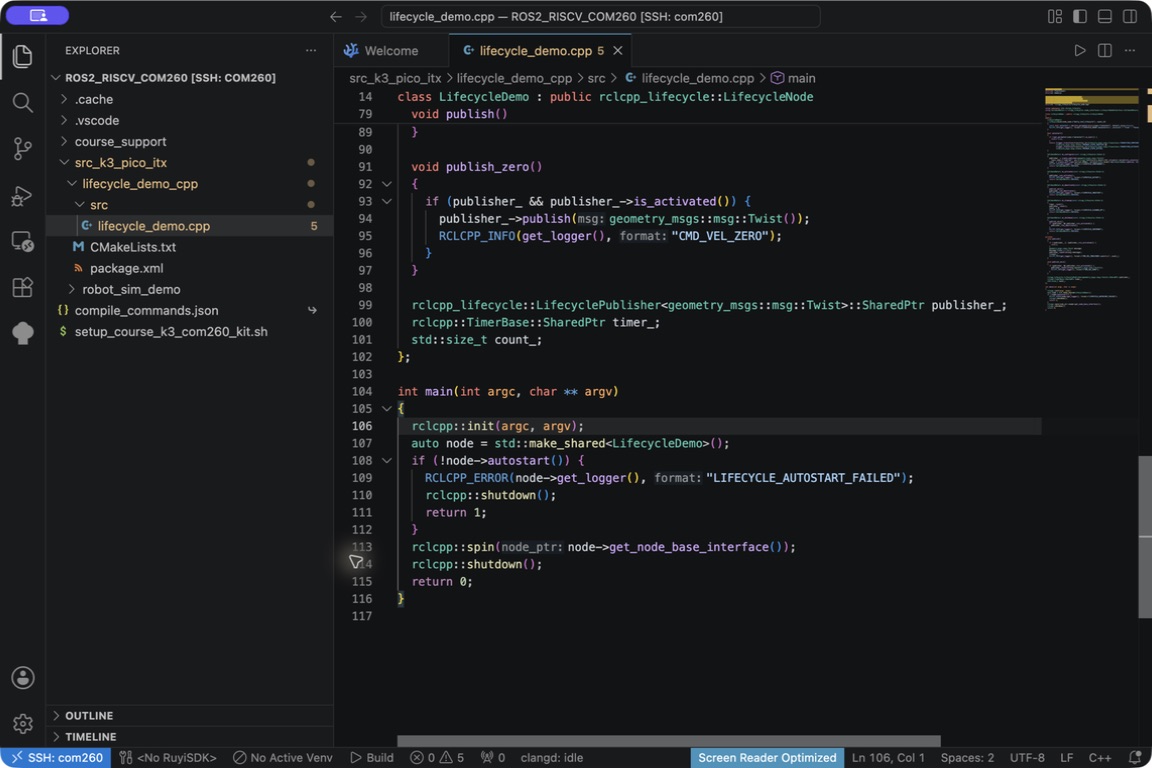Change indentation via Spaces: 2

tap(967, 758)
